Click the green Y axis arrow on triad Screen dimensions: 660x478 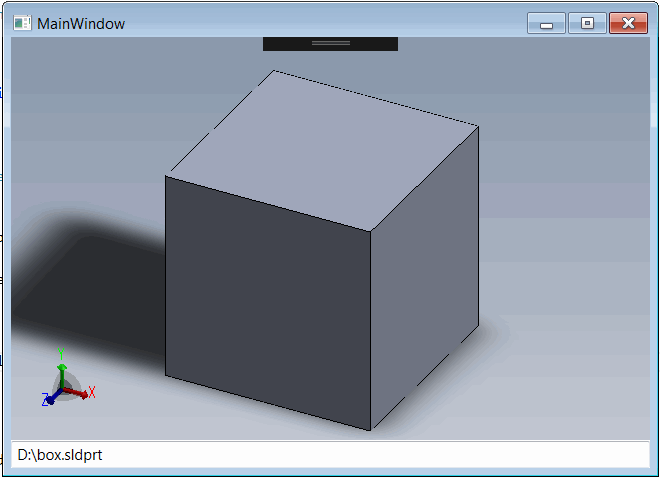pos(61,367)
